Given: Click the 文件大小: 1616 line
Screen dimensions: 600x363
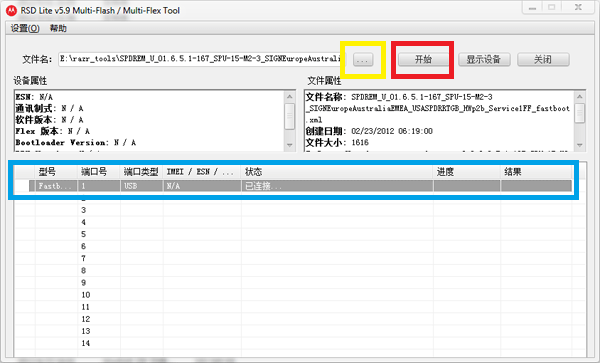Looking at the screenshot, I should coord(338,143).
